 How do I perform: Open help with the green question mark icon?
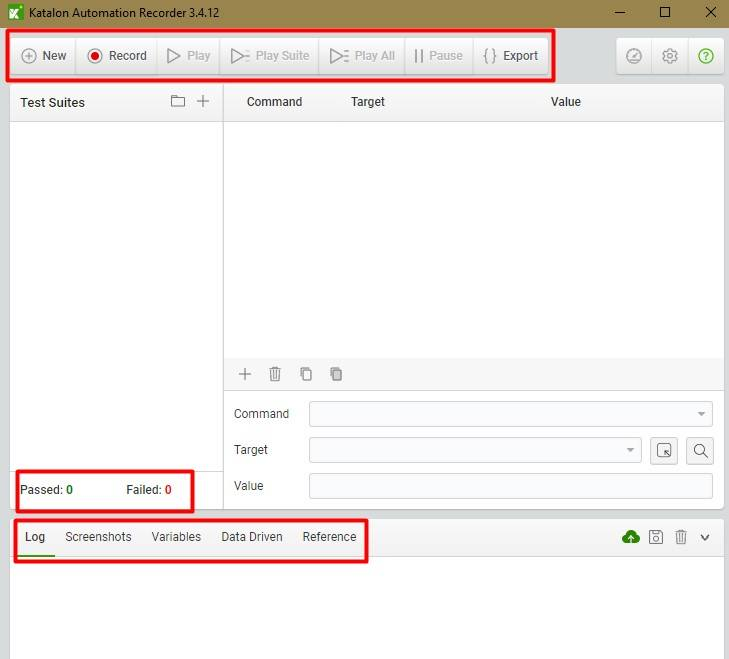pos(706,56)
